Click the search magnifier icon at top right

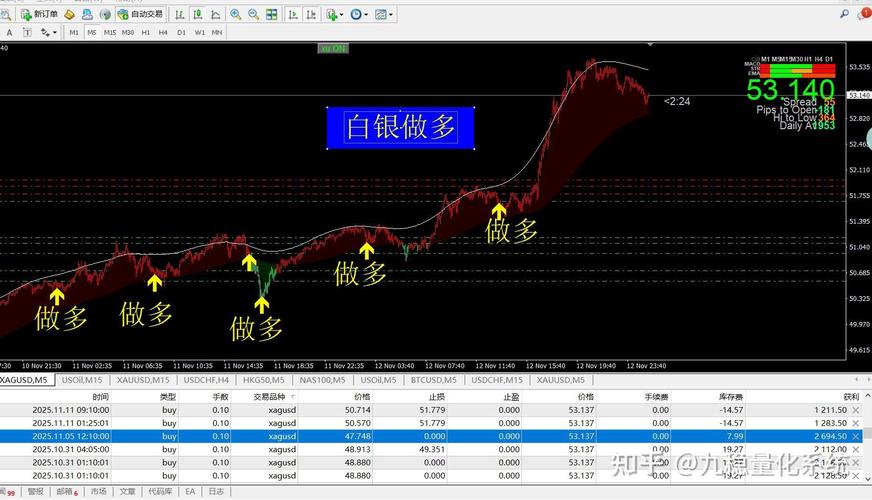pos(844,14)
